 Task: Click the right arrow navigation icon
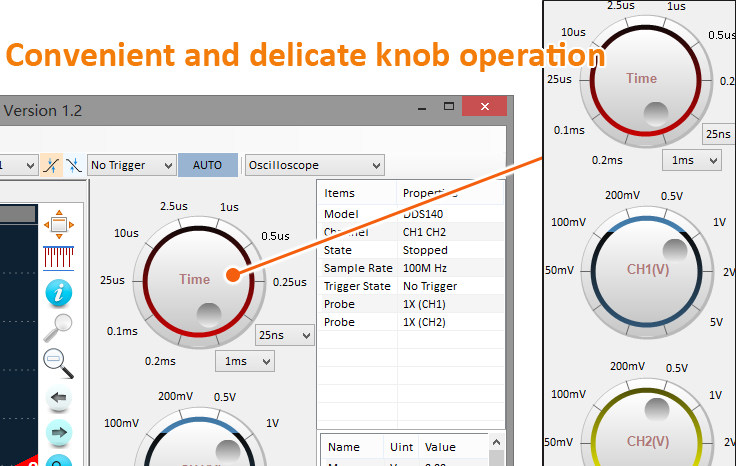59,432
